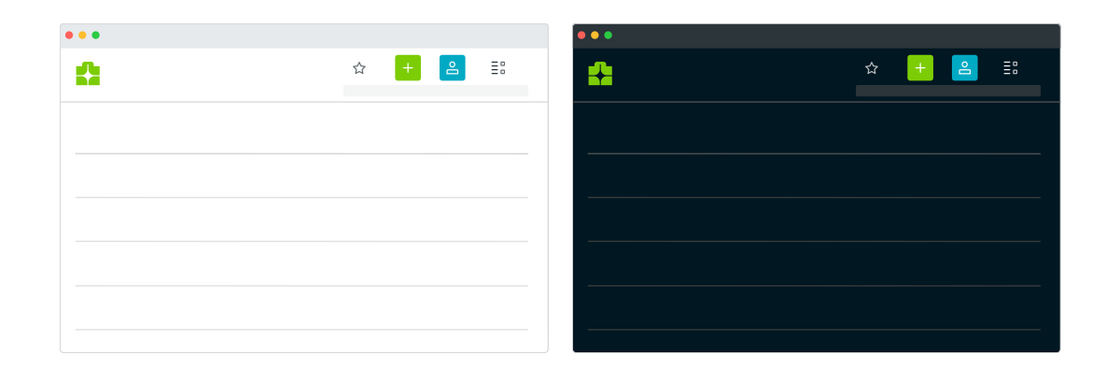This screenshot has width=1120, height=384.
Task: Open the list menu icon in dark window
Action: point(1010,68)
